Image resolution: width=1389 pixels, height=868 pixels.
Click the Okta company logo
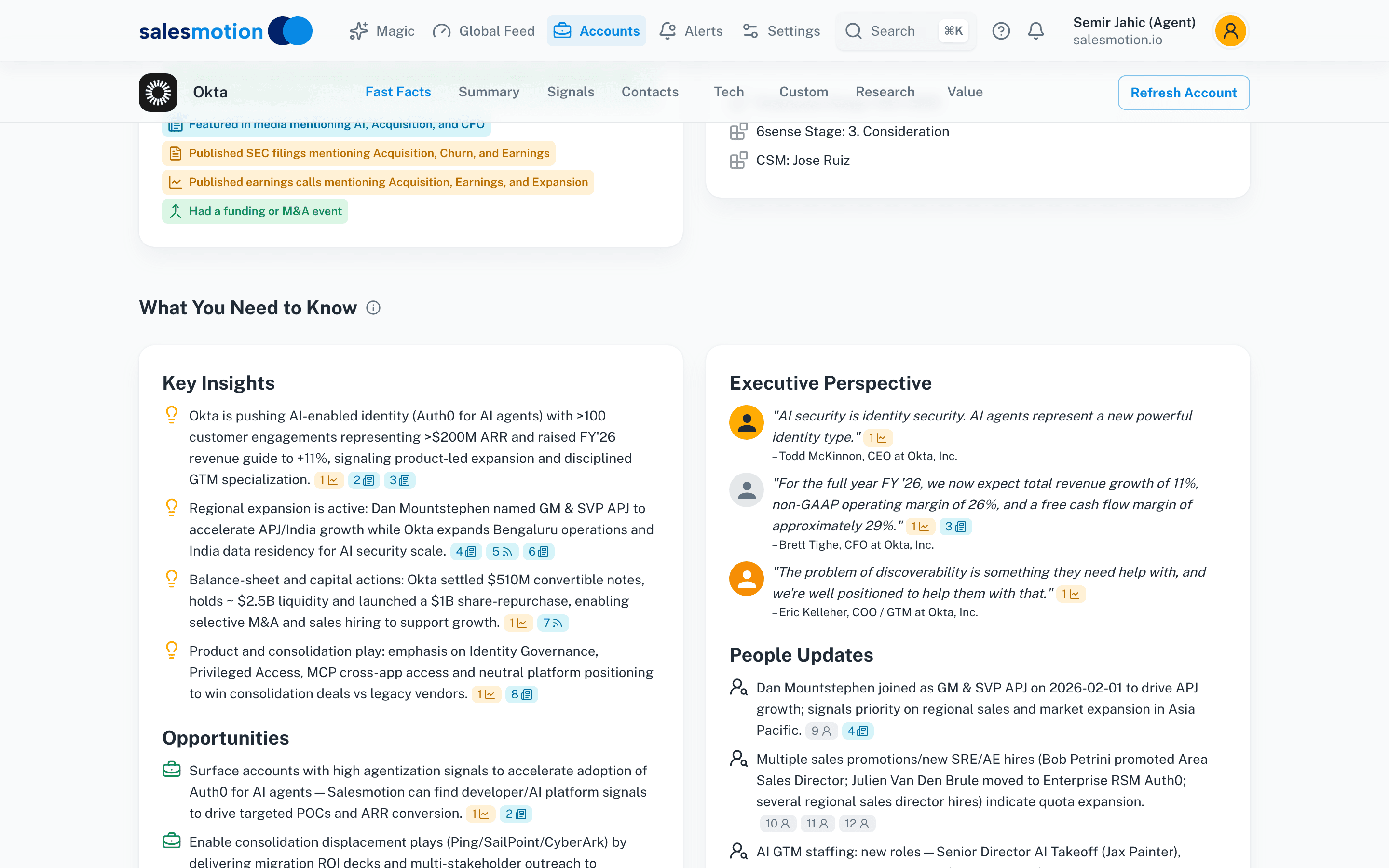(x=158, y=93)
